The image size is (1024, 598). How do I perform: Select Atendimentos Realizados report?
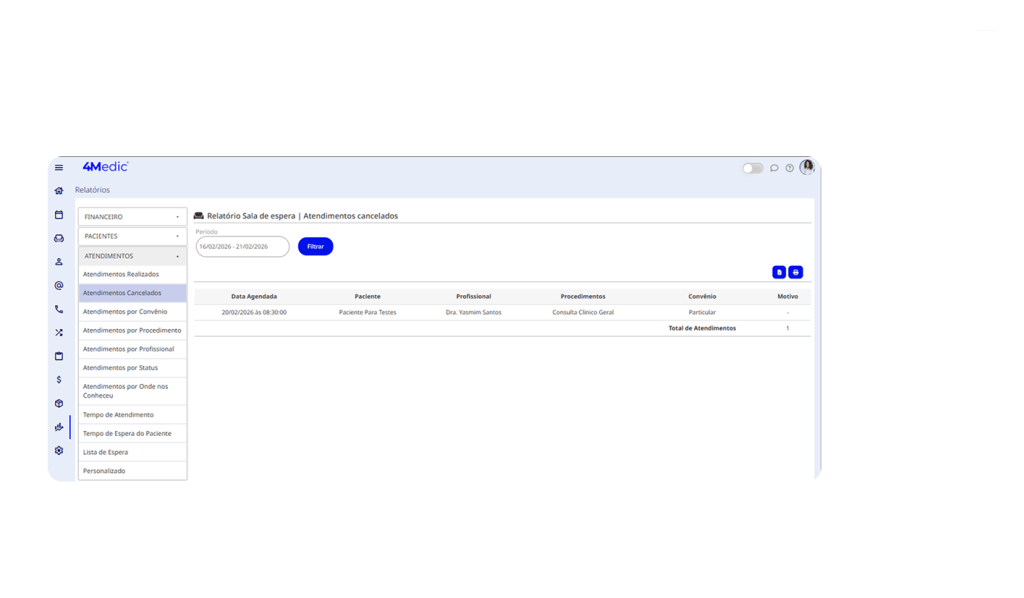(121, 274)
